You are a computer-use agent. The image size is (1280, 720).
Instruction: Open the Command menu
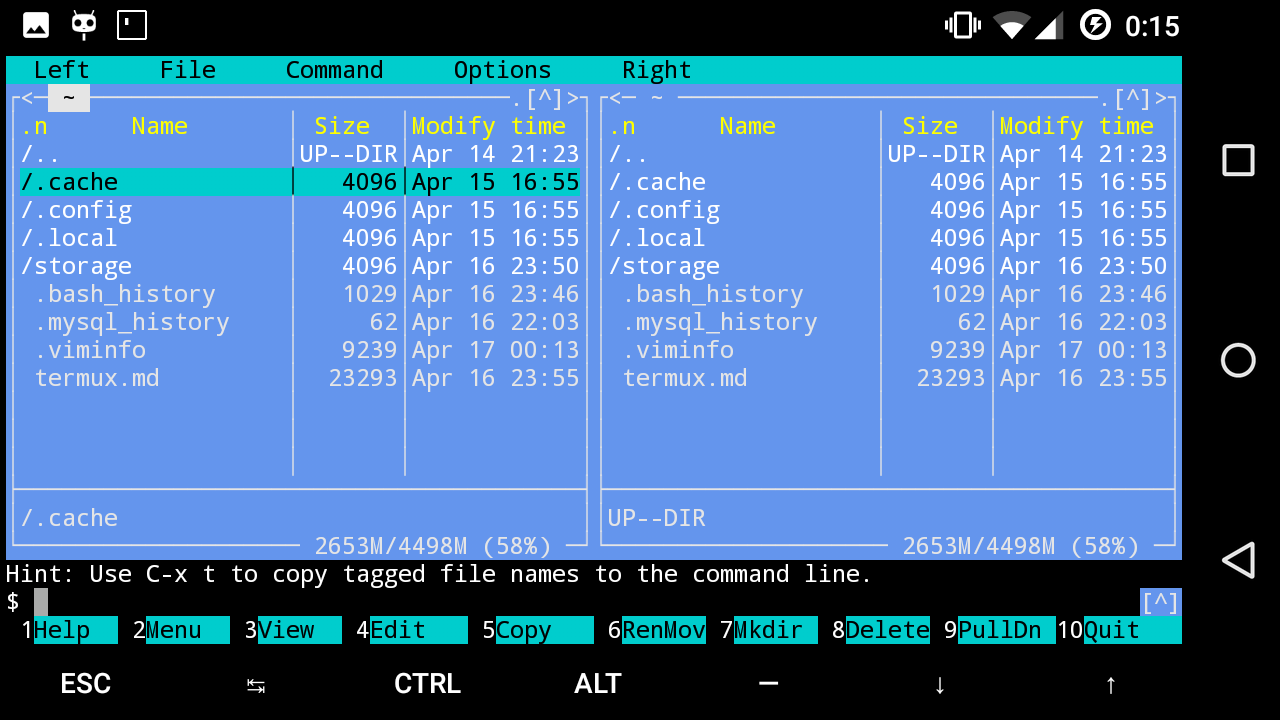(x=334, y=70)
